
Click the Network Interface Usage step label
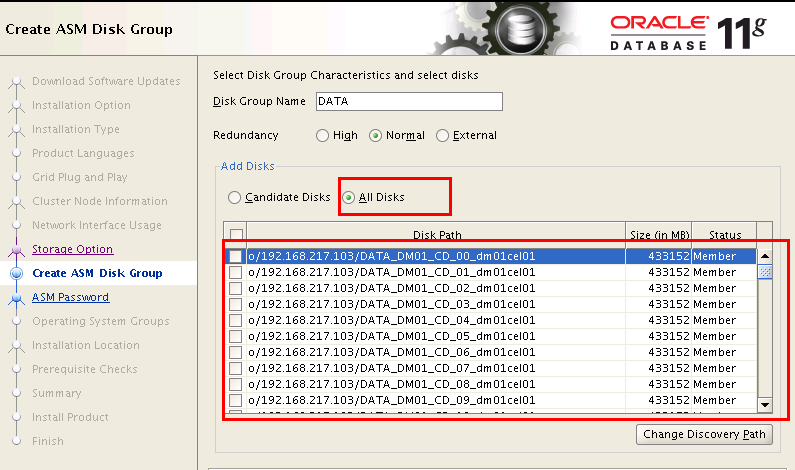coord(97,225)
